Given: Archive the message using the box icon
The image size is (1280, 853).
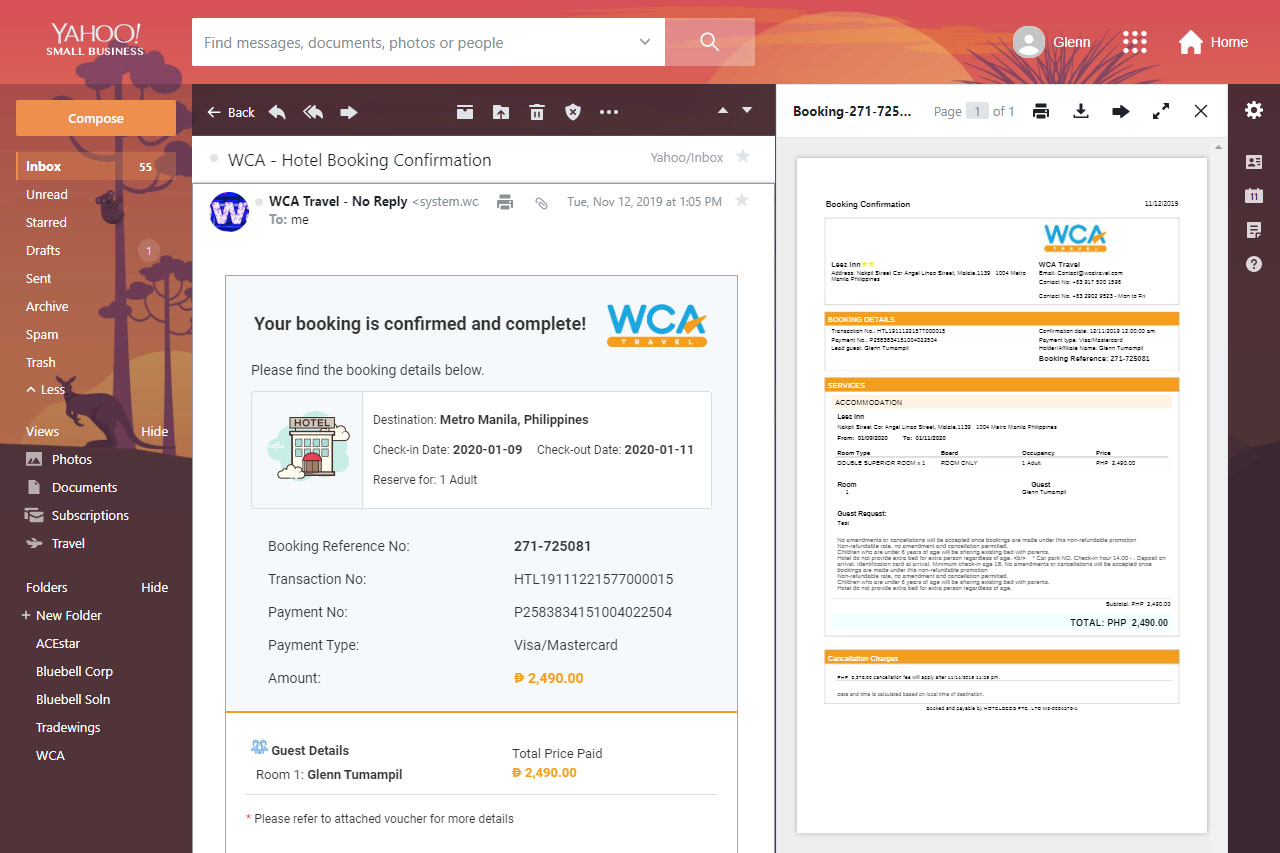Looking at the screenshot, I should point(465,112).
